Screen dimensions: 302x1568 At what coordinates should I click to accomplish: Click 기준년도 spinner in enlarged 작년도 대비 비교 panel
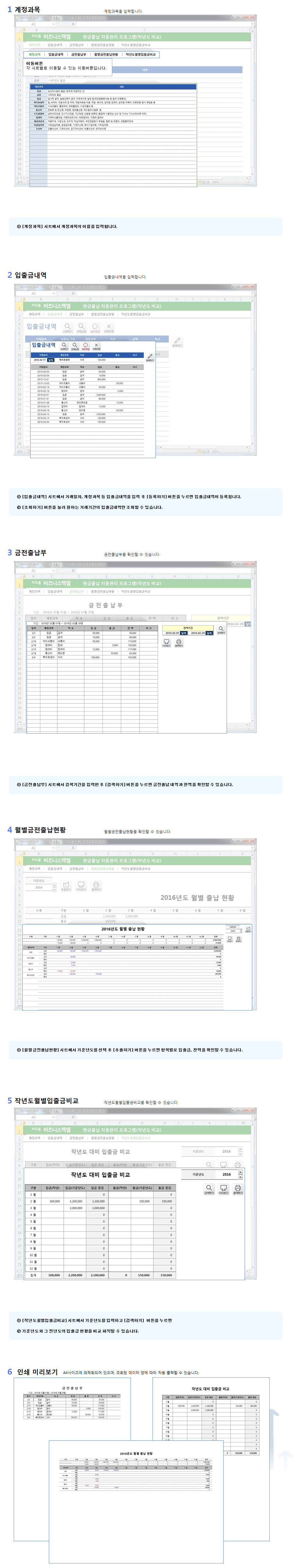tap(240, 1174)
